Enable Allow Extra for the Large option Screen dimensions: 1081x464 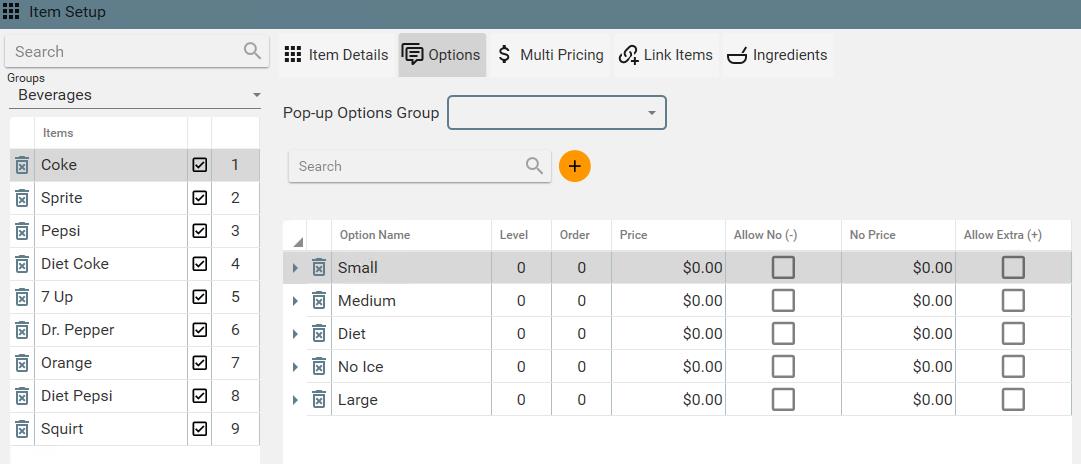pyautogui.click(x=1013, y=400)
